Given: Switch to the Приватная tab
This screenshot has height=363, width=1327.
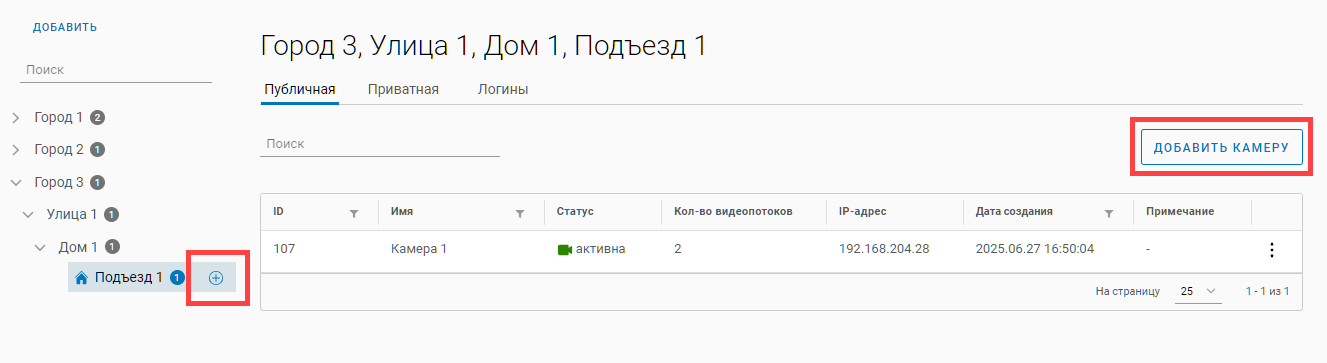Looking at the screenshot, I should pyautogui.click(x=403, y=89).
